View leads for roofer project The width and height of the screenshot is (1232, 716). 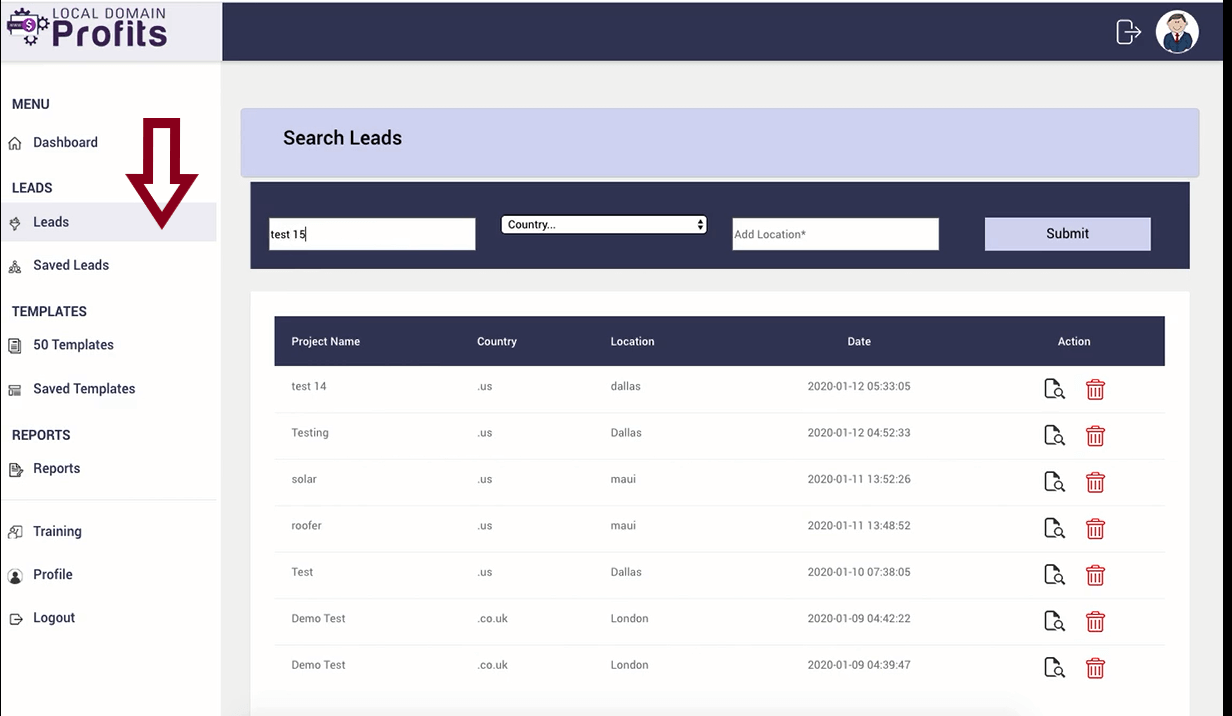[1054, 528]
